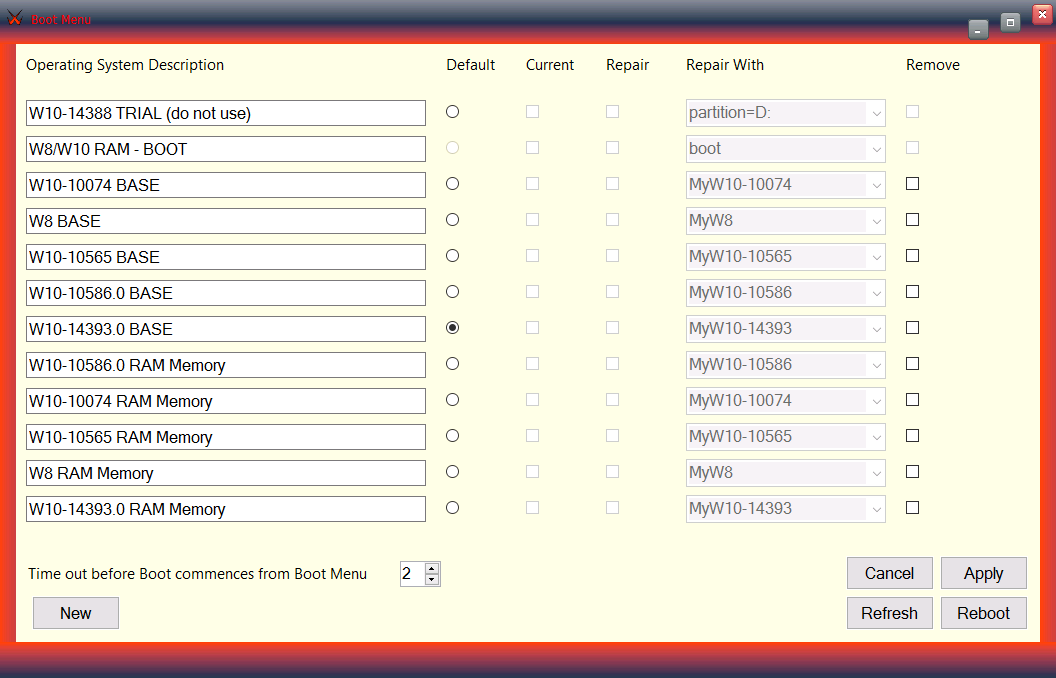Open Repair With dropdown for W10-10586.0 BASE
This screenshot has width=1056, height=678.
(785, 293)
